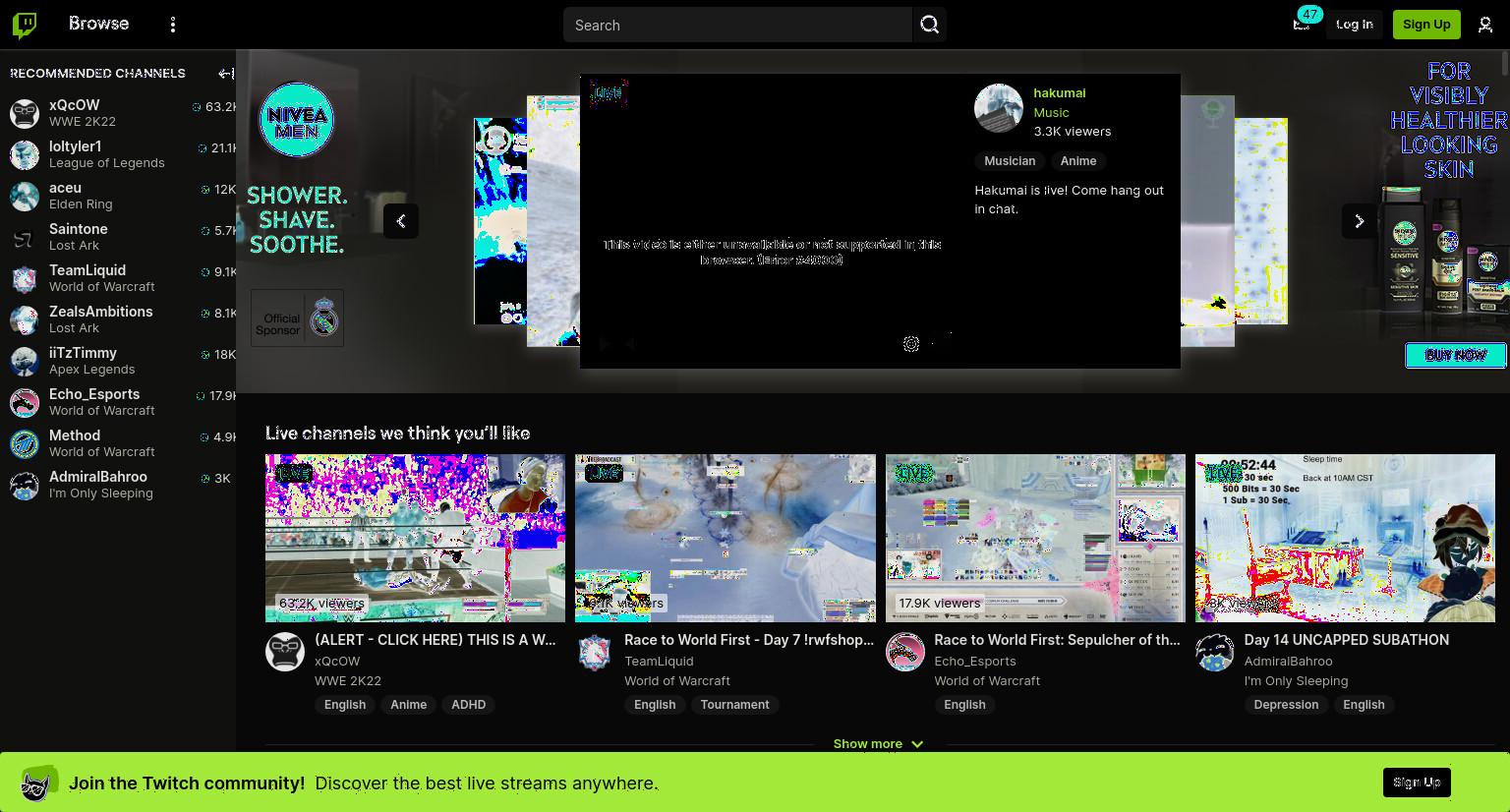
Task: Open ZealsAmbitions avatar in sidebar
Action: click(x=25, y=319)
